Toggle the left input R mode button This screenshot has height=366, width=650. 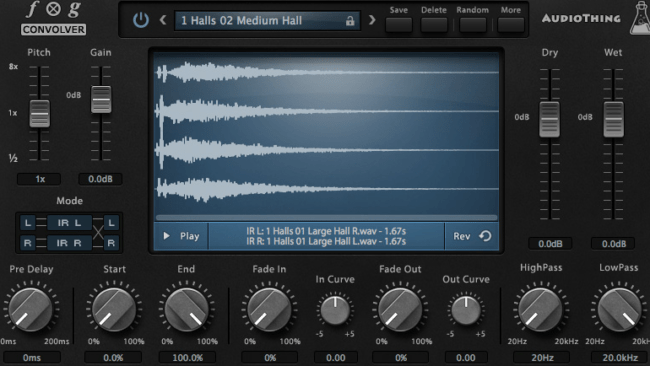[x=28, y=243]
